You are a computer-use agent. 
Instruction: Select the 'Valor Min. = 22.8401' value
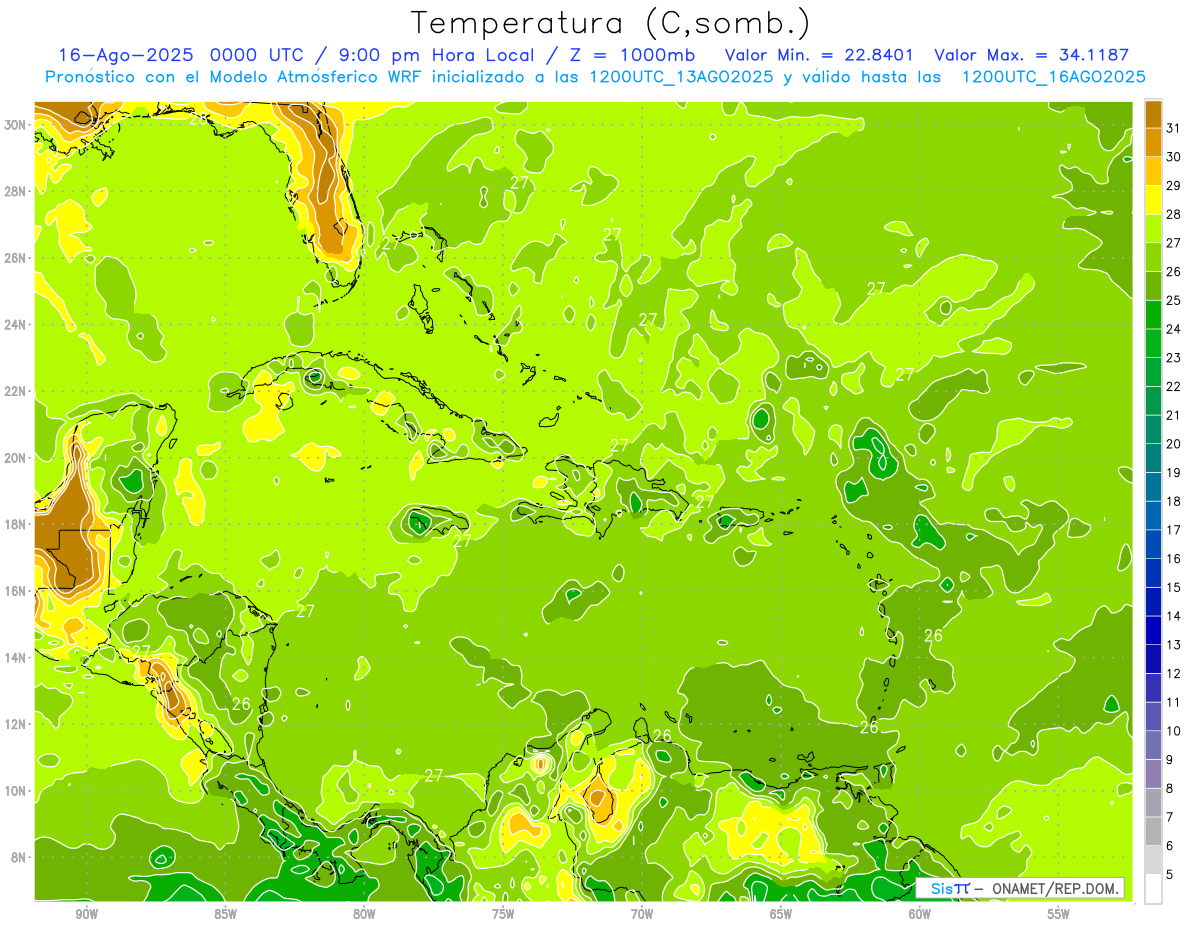coord(820,55)
